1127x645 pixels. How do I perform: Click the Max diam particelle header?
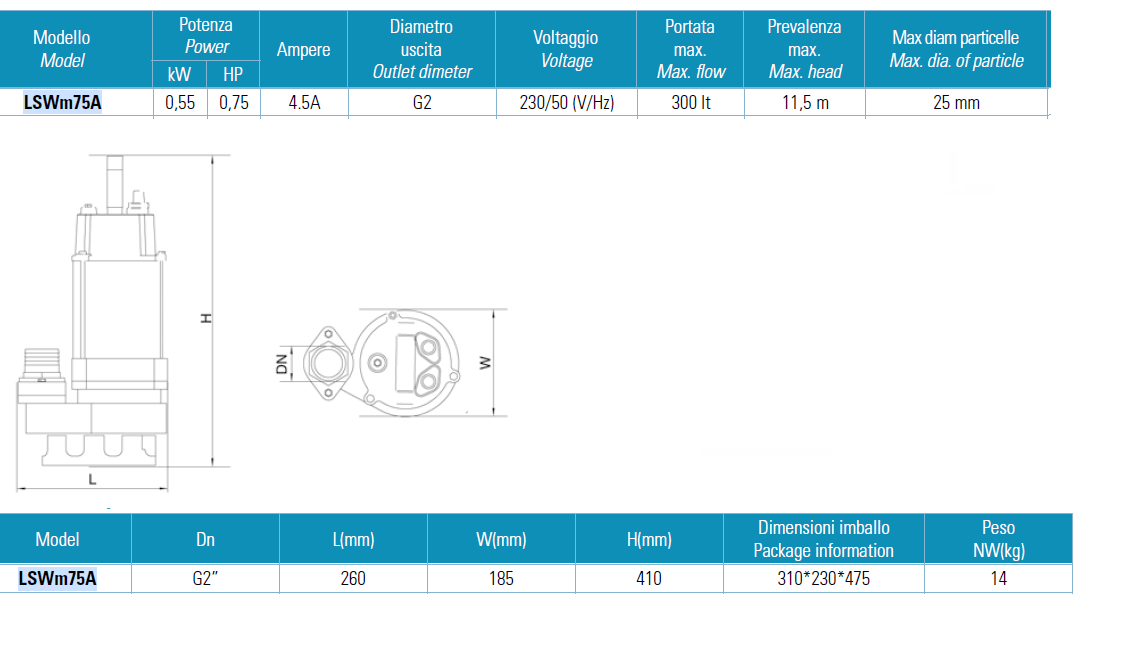coord(955,49)
